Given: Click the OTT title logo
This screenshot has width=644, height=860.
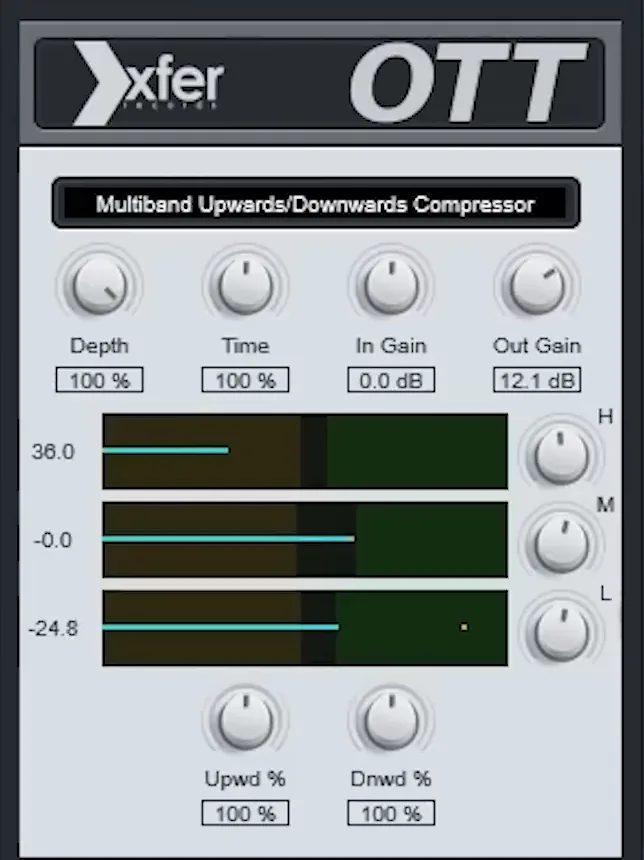Looking at the screenshot, I should pos(467,82).
